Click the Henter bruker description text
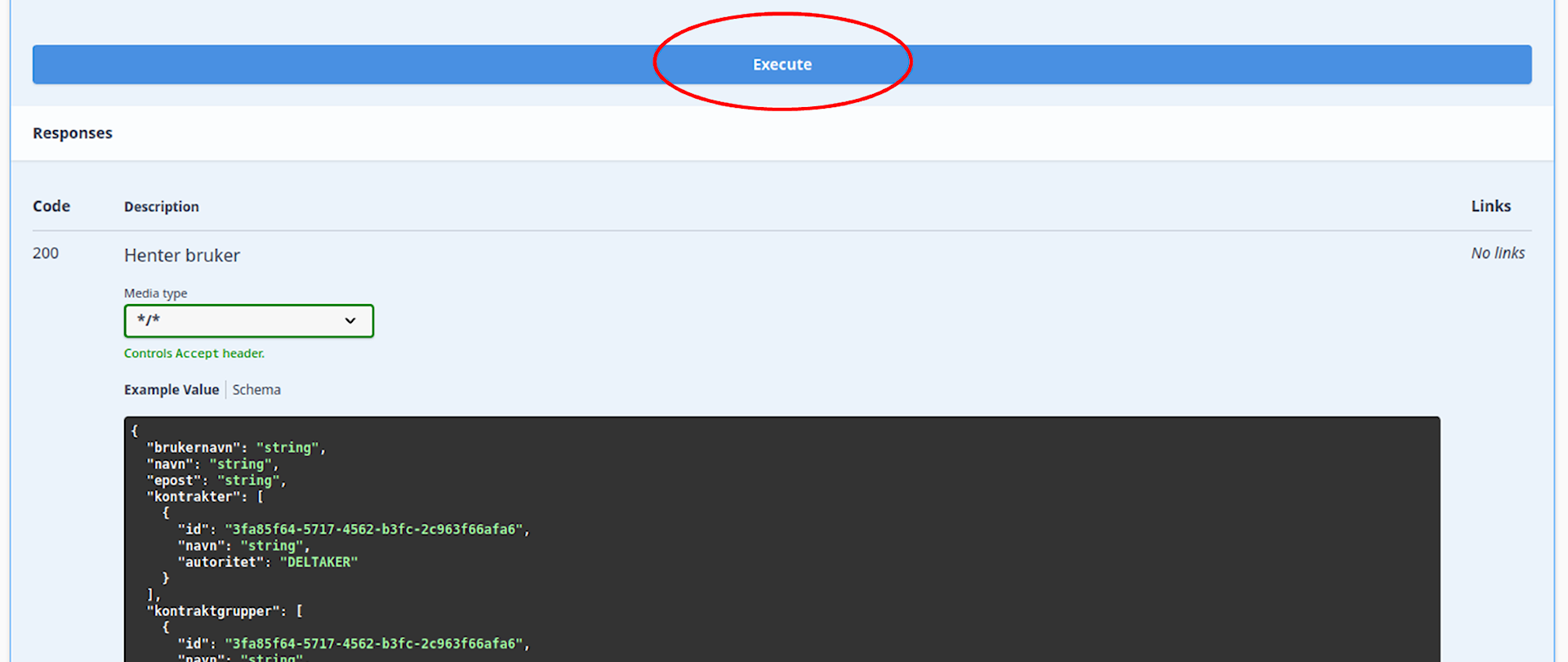This screenshot has height=662, width=1568. point(182,256)
